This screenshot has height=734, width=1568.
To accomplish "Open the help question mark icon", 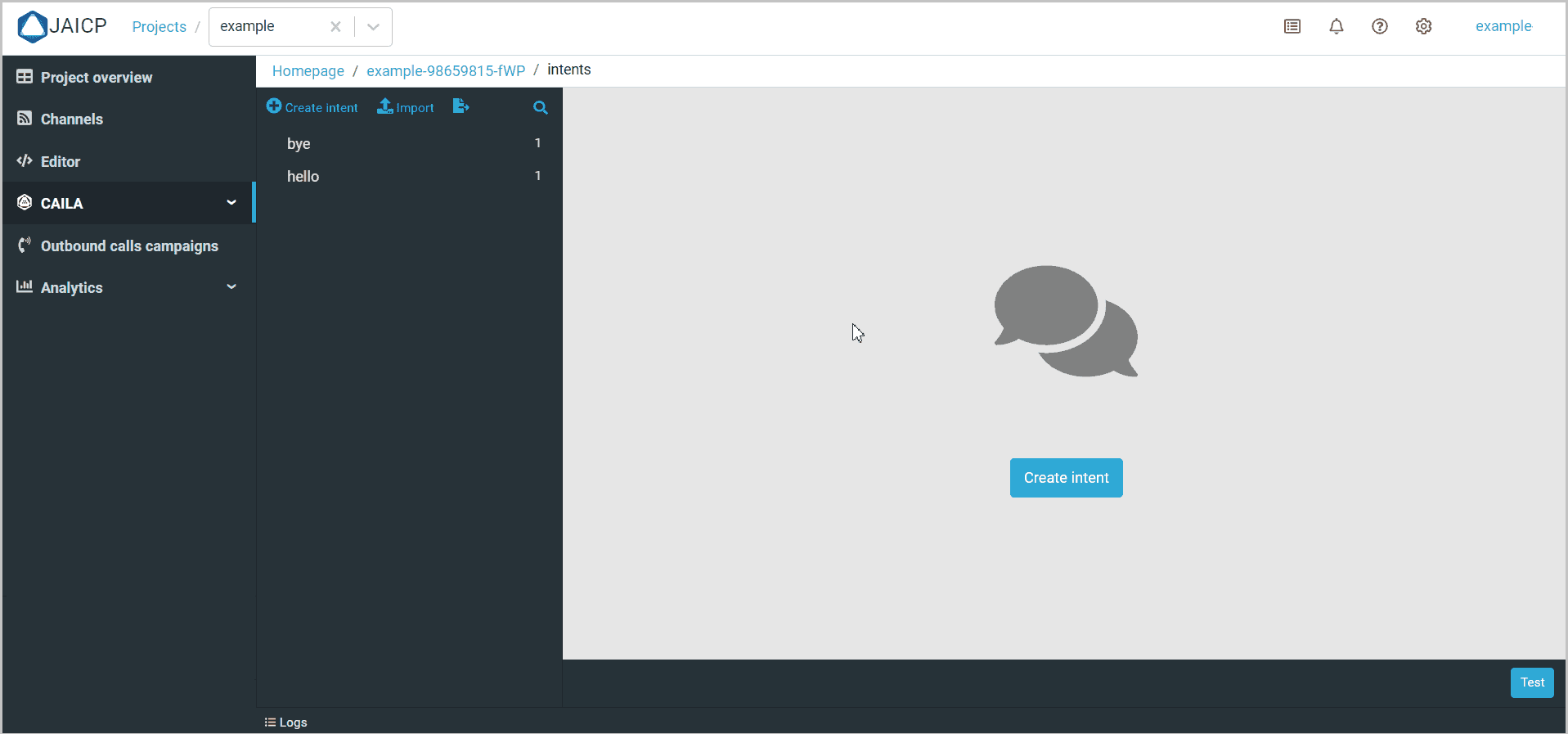I will [x=1380, y=26].
